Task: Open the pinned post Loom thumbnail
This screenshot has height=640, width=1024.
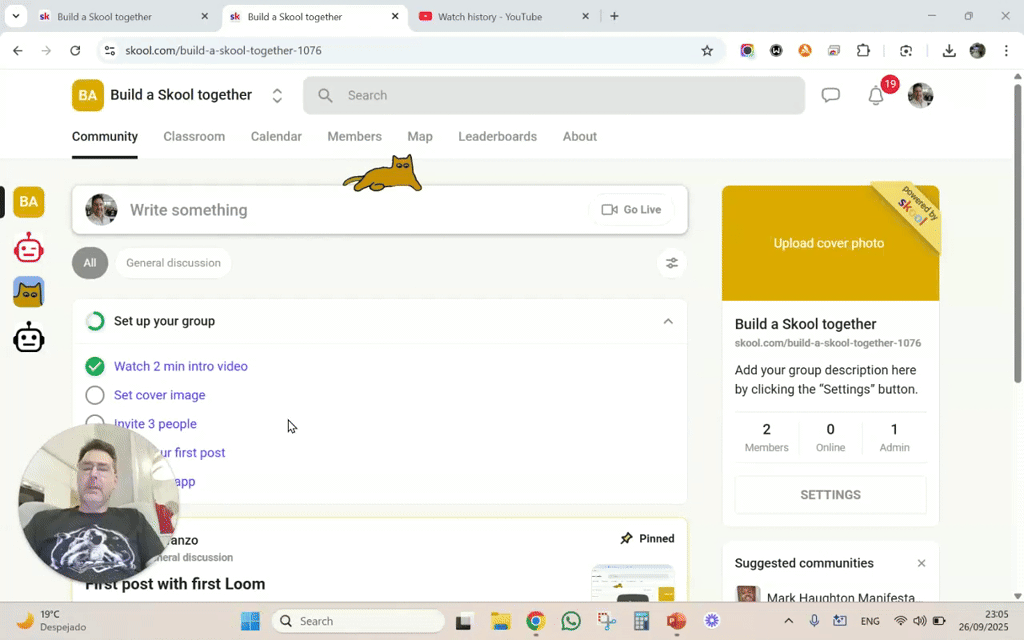Action: (x=633, y=583)
